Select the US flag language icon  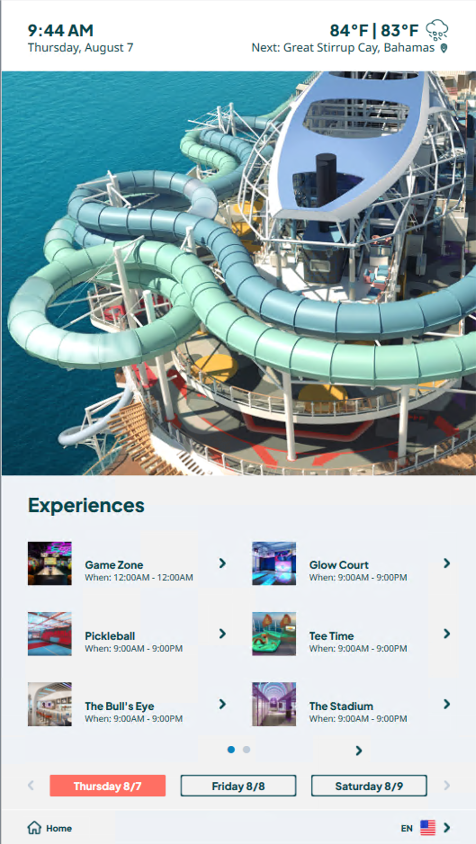[x=428, y=828]
